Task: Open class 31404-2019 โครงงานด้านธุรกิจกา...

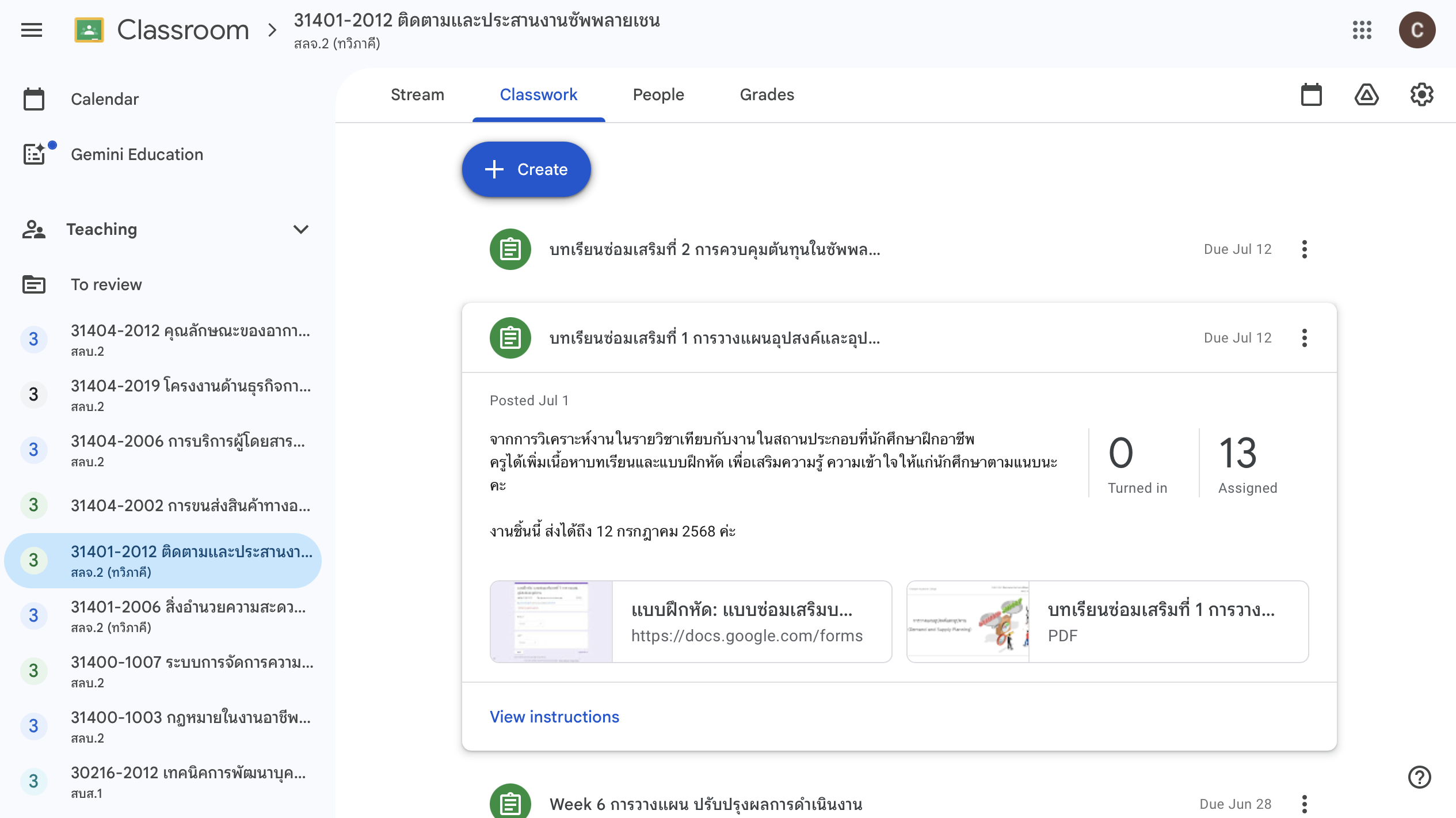Action: pos(162,394)
